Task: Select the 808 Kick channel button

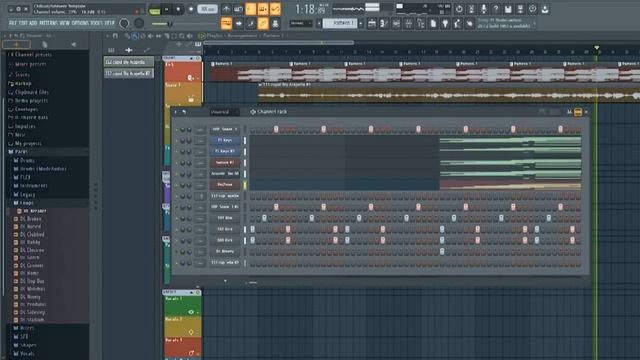Action: 225,240
